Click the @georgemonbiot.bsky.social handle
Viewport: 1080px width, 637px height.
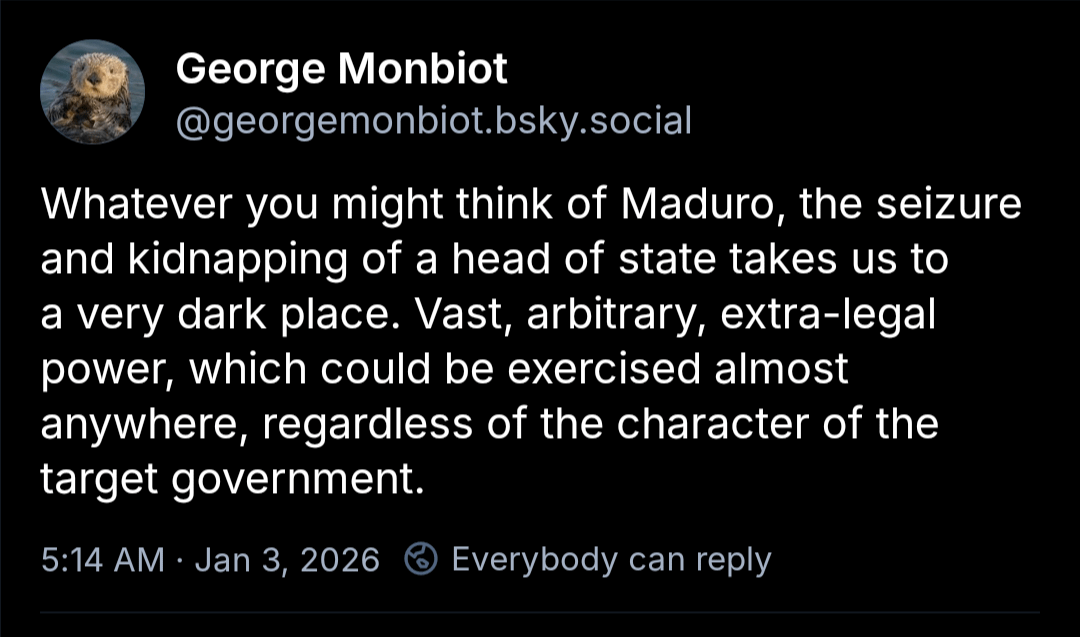[434, 122]
